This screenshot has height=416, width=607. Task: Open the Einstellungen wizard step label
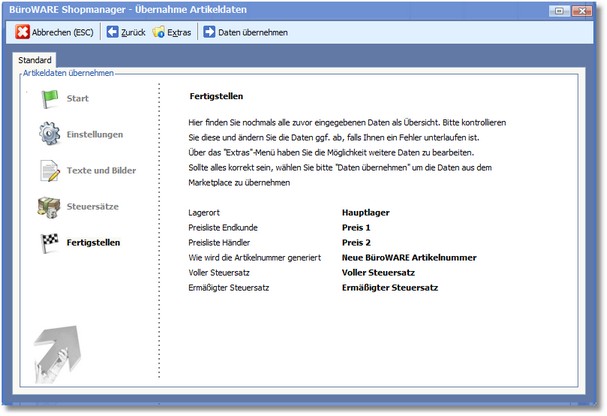[x=95, y=134]
